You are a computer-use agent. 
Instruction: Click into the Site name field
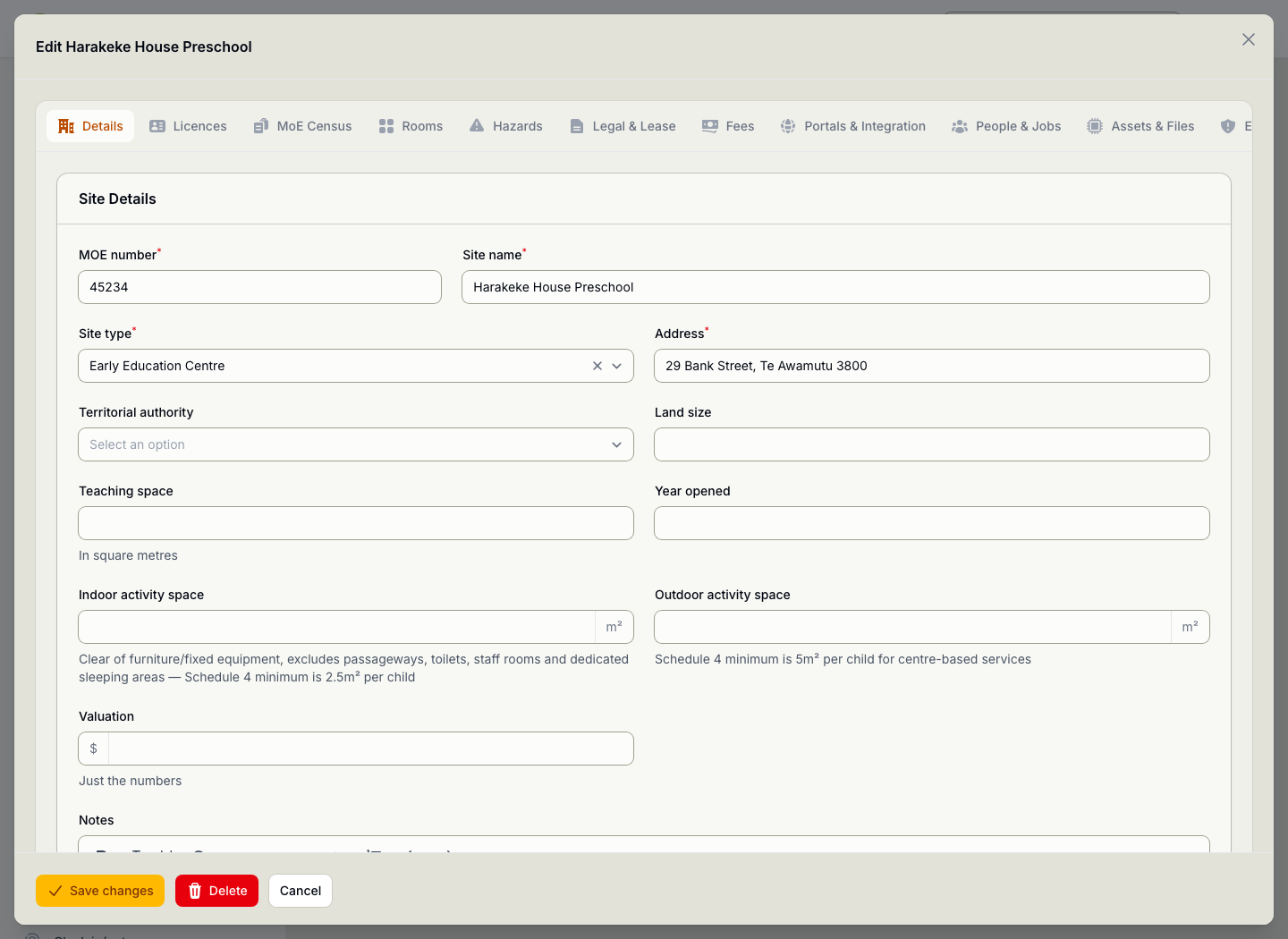[835, 287]
